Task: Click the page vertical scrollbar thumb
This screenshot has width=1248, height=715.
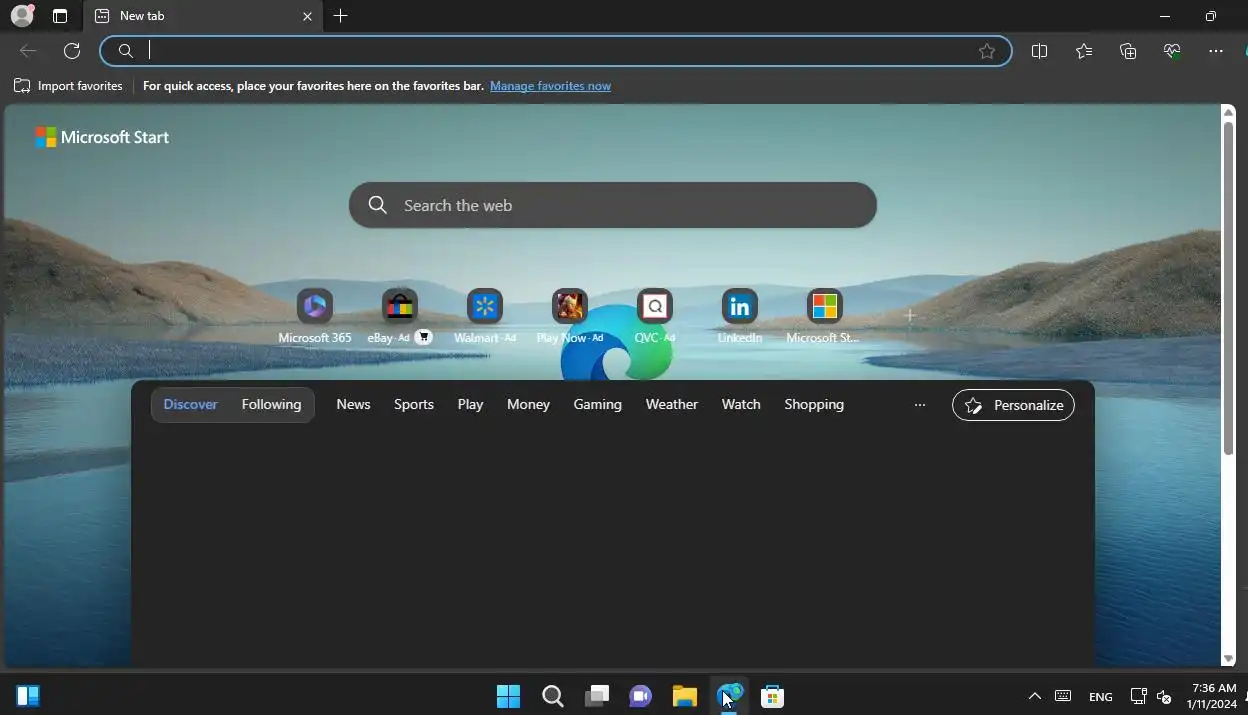Action: tap(1229, 288)
